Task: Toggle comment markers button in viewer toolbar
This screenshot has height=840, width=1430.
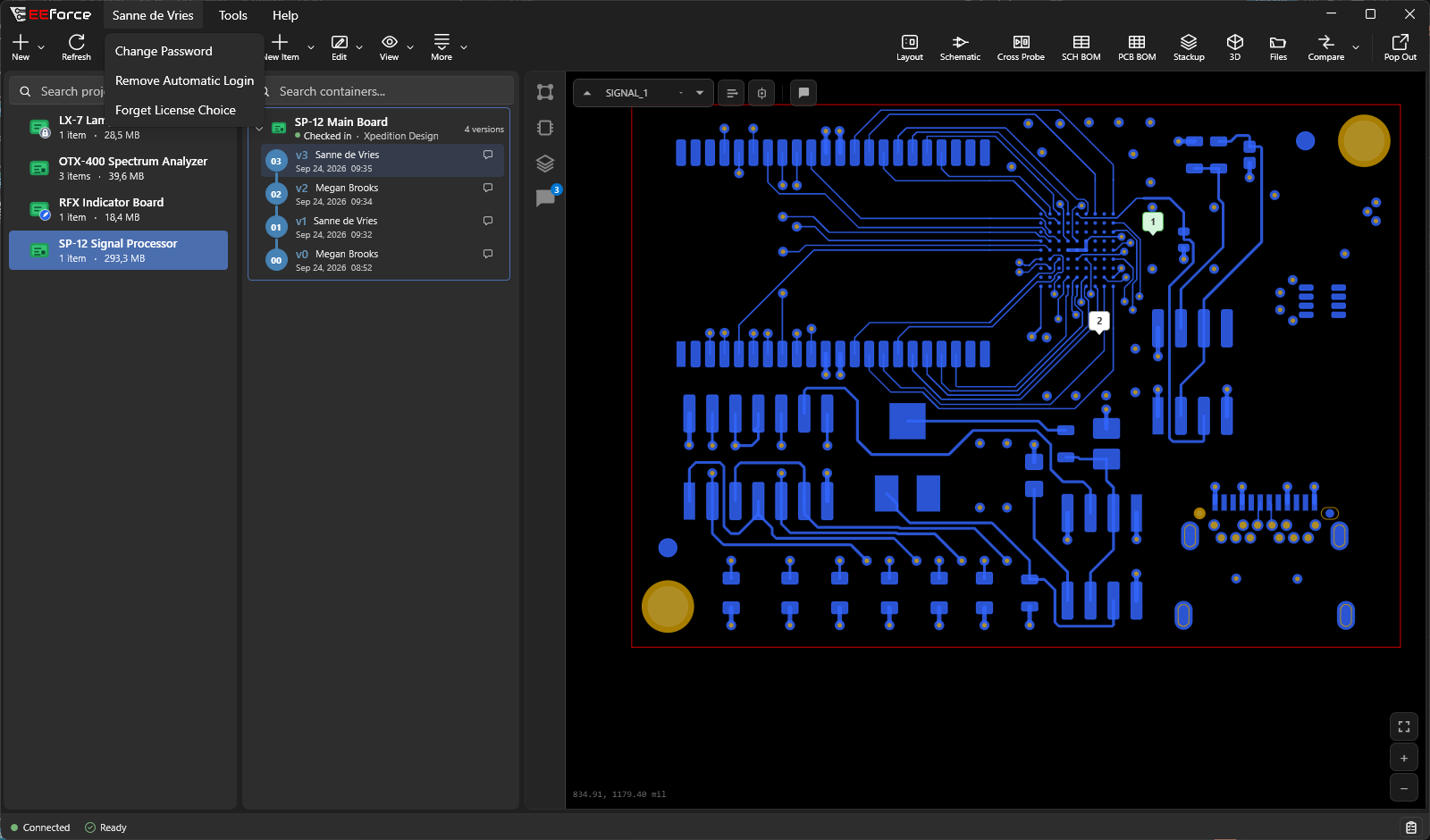Action: (803, 93)
